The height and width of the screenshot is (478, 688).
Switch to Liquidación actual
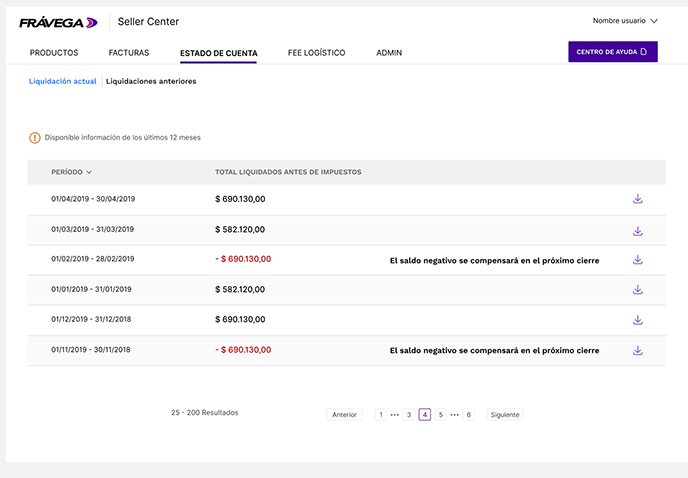[x=62, y=81]
